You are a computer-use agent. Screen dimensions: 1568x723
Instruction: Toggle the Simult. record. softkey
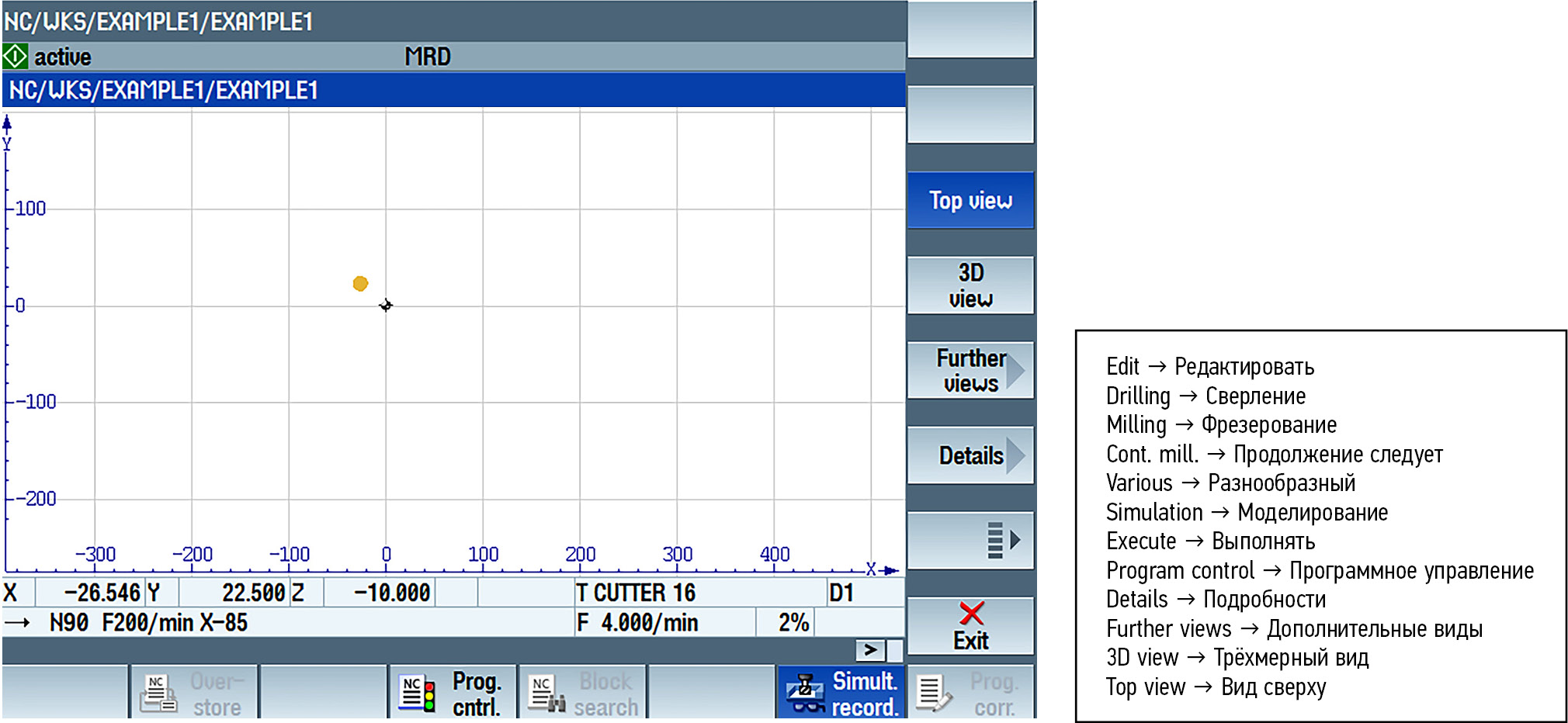pos(841,693)
